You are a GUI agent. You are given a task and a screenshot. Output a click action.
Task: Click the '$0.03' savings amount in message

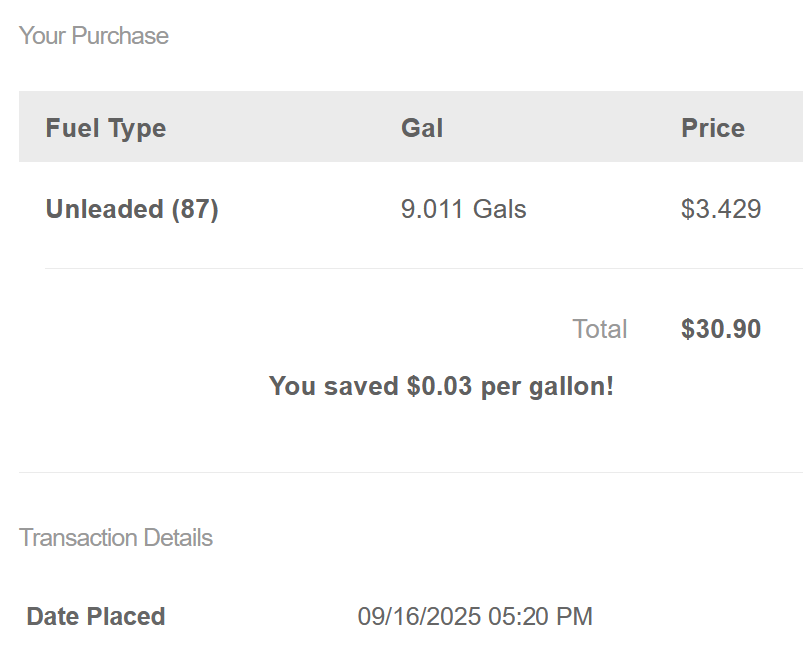(x=439, y=386)
